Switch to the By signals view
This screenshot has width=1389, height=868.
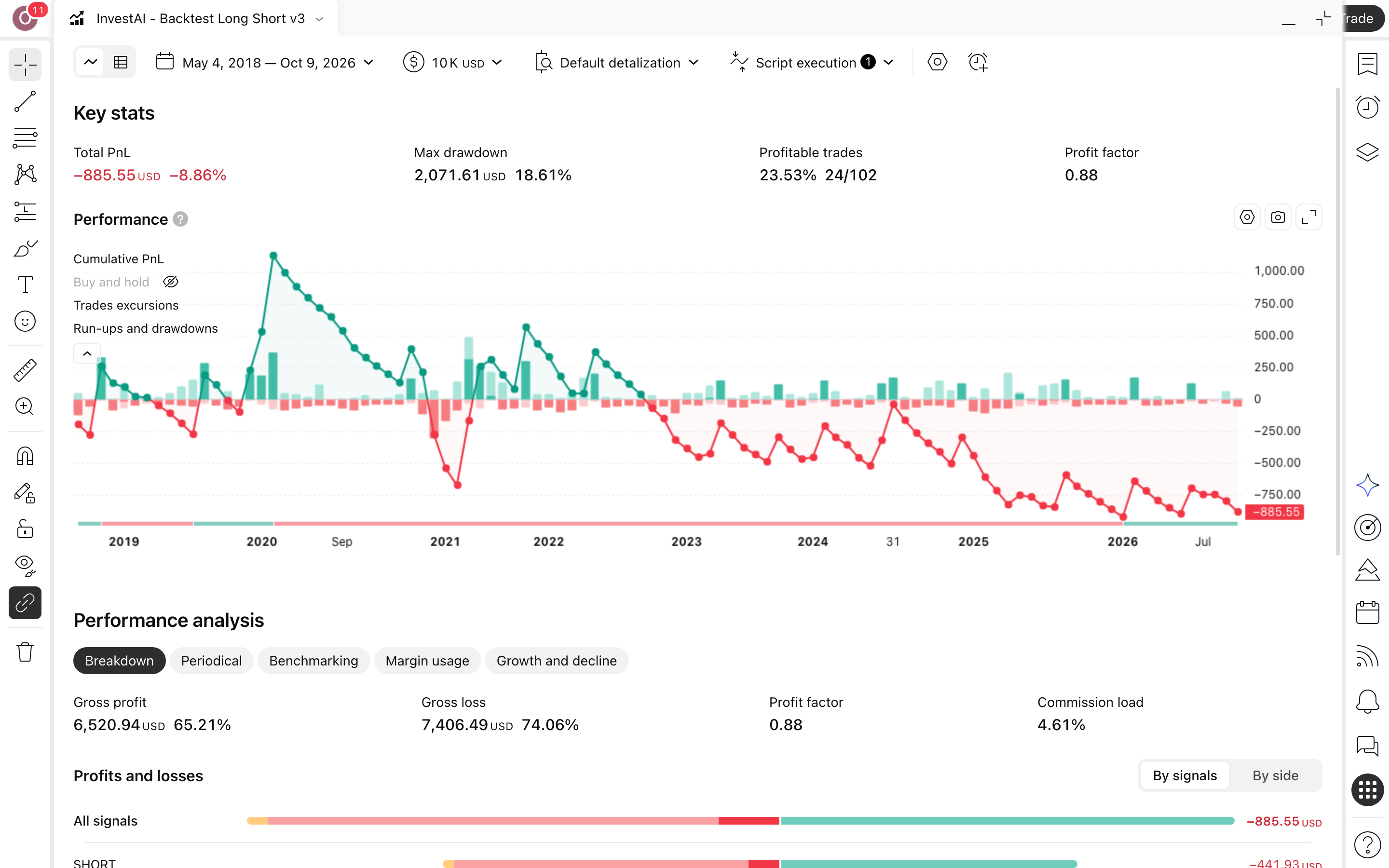[1185, 775]
